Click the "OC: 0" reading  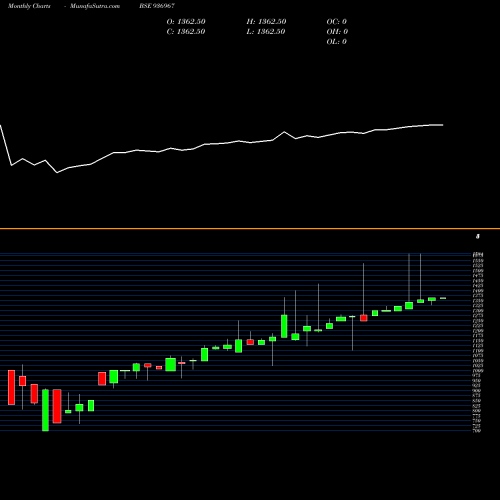[x=336, y=22]
